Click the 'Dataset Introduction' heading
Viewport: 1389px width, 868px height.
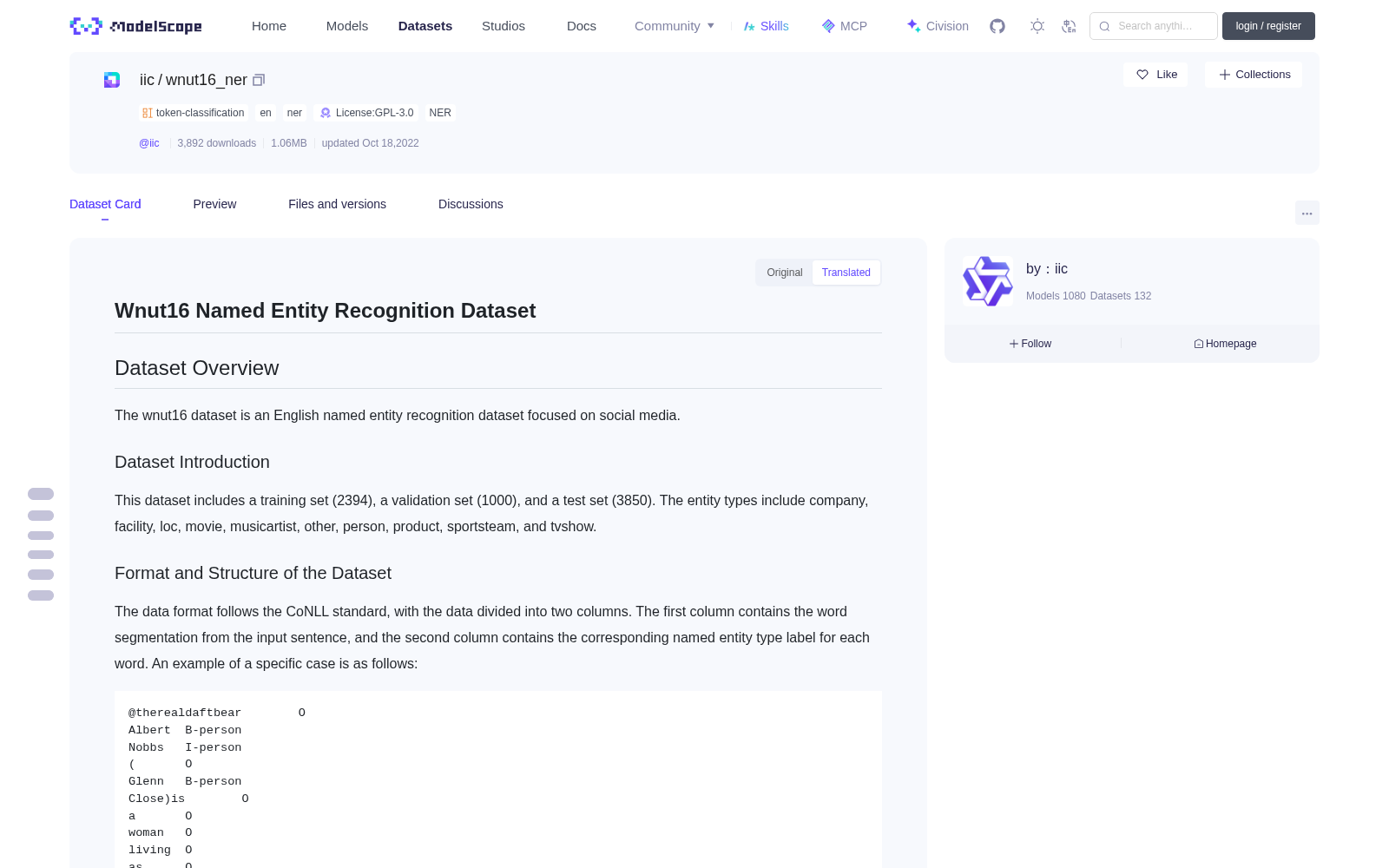pyautogui.click(x=192, y=462)
